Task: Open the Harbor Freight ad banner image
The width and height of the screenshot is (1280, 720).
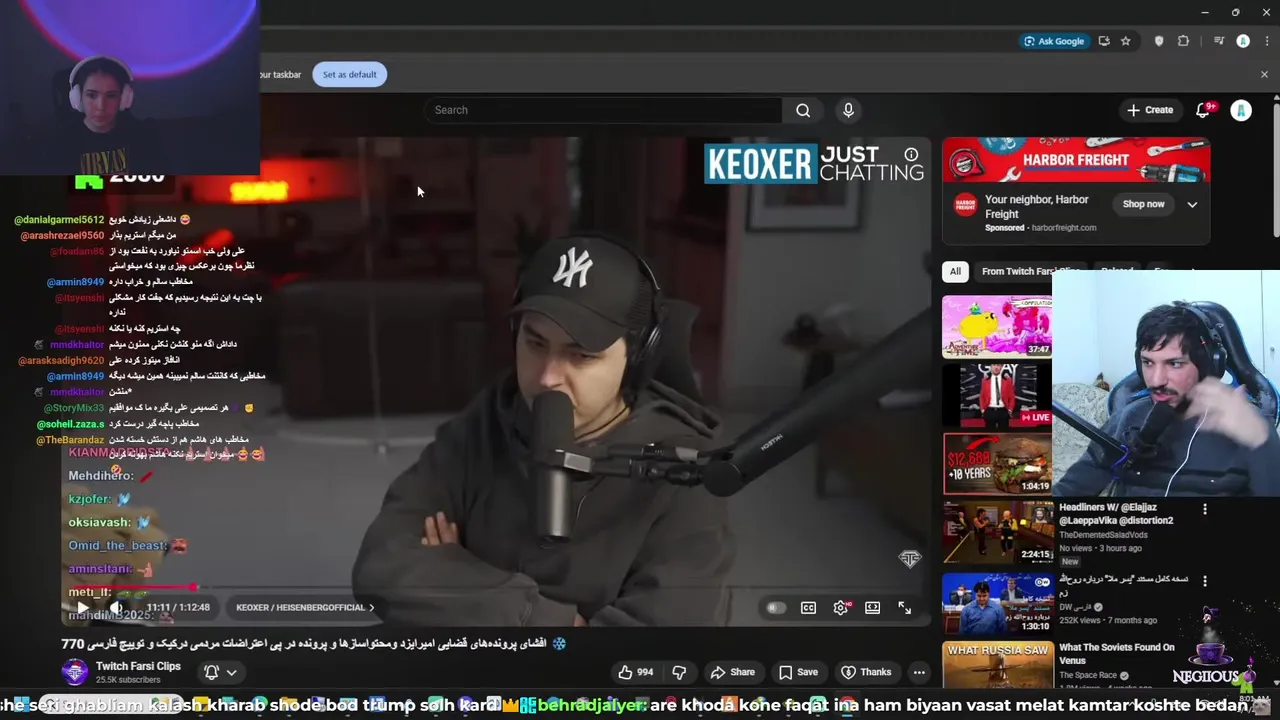Action: (x=1076, y=160)
